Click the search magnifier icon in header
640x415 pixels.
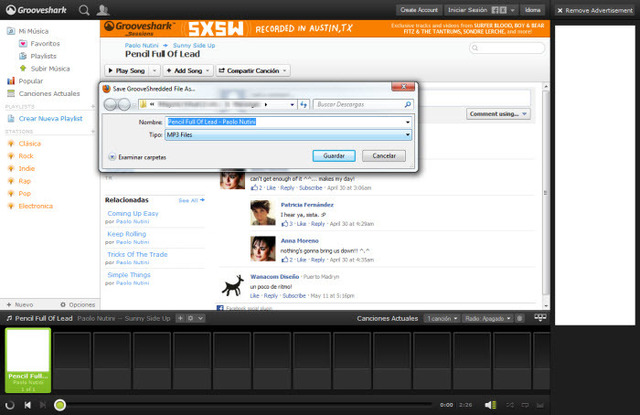[x=84, y=10]
